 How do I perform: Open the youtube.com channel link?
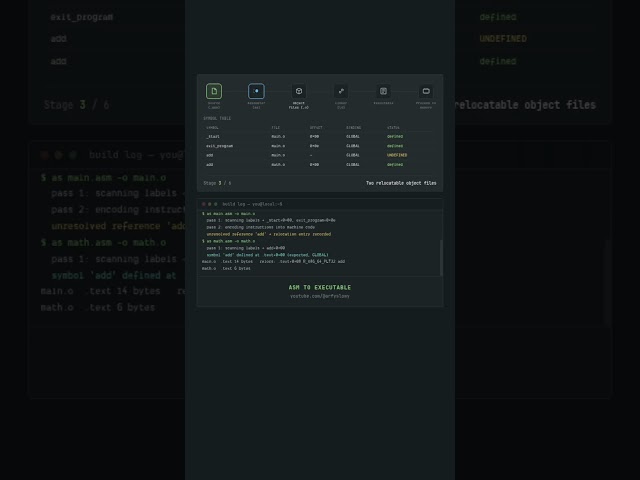pos(320,296)
